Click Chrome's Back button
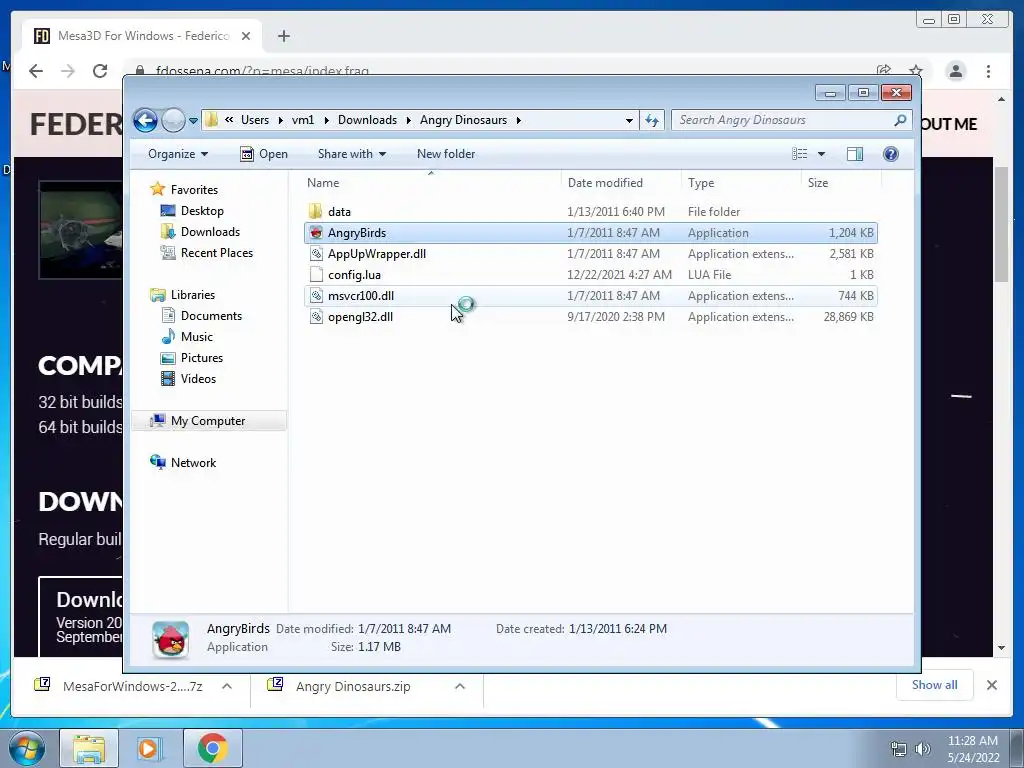This screenshot has height=768, width=1024. (36, 71)
